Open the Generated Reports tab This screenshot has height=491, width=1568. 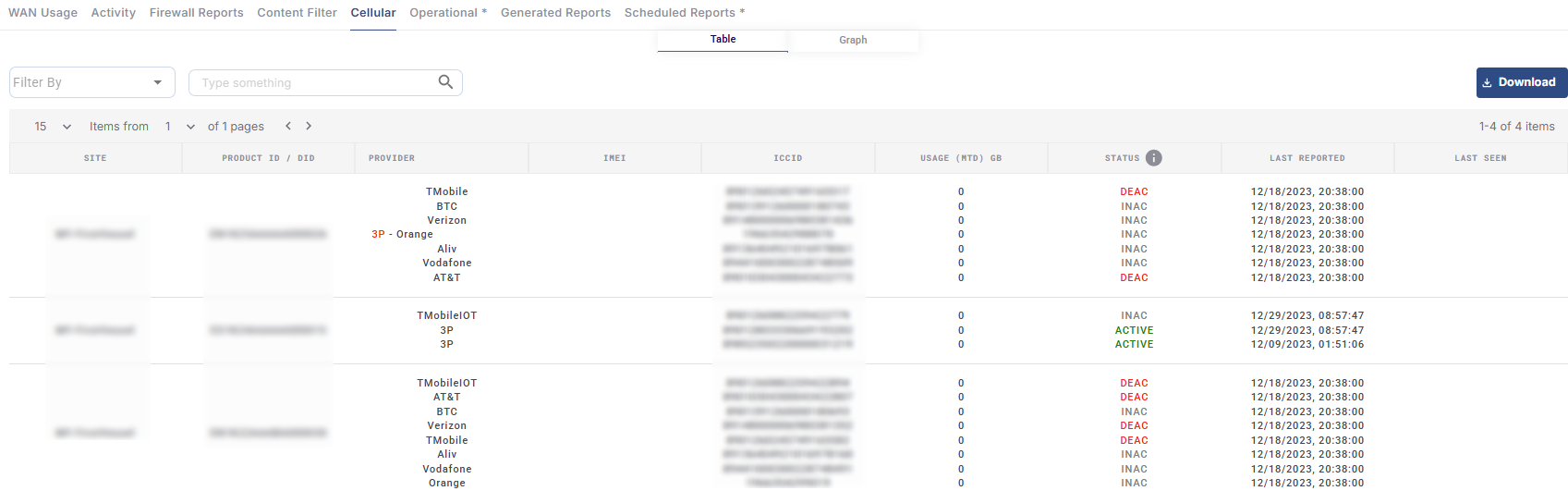click(555, 13)
